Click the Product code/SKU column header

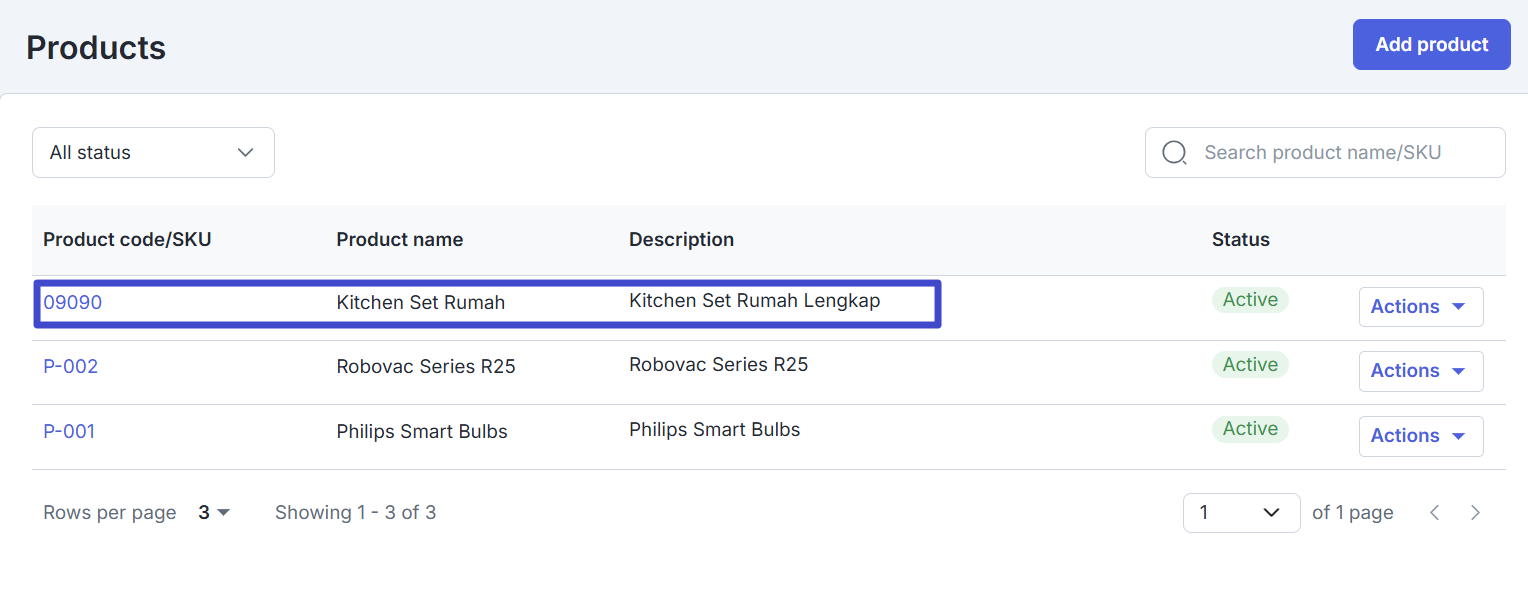click(127, 240)
